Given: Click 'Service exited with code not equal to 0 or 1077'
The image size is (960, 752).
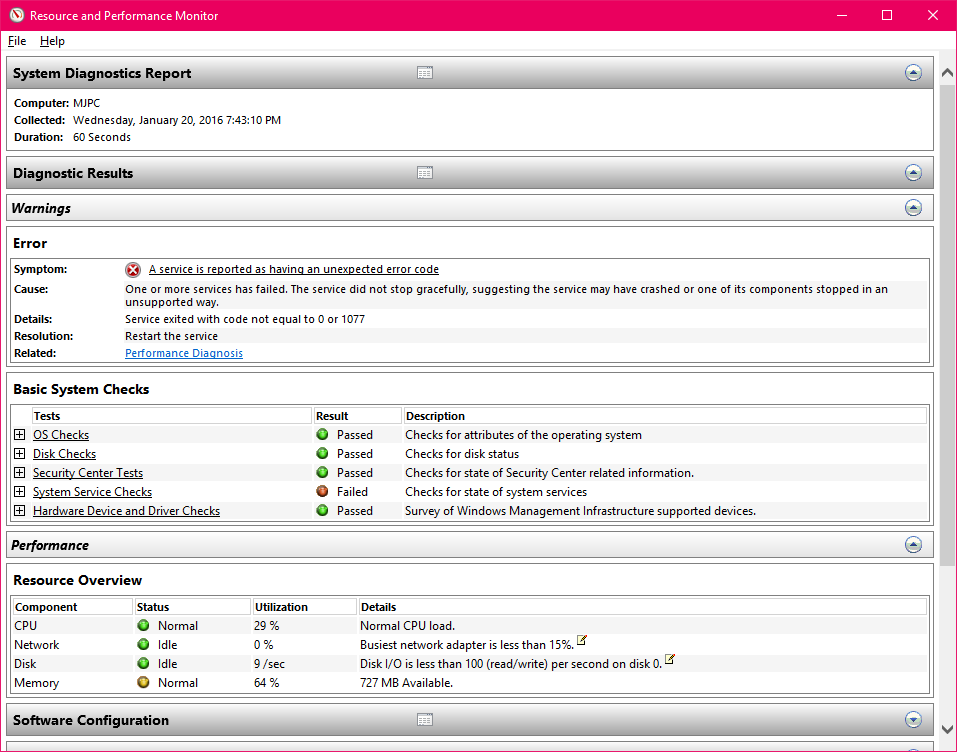Looking at the screenshot, I should coord(245,319).
